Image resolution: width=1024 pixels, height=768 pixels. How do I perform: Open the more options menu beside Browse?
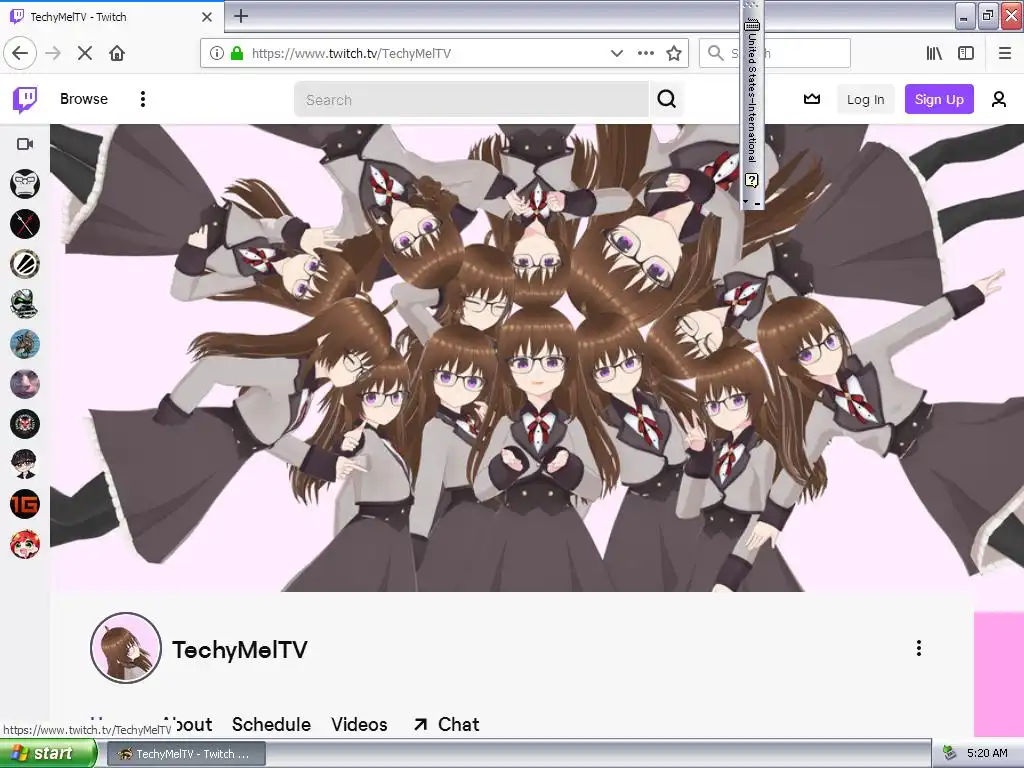pos(142,99)
